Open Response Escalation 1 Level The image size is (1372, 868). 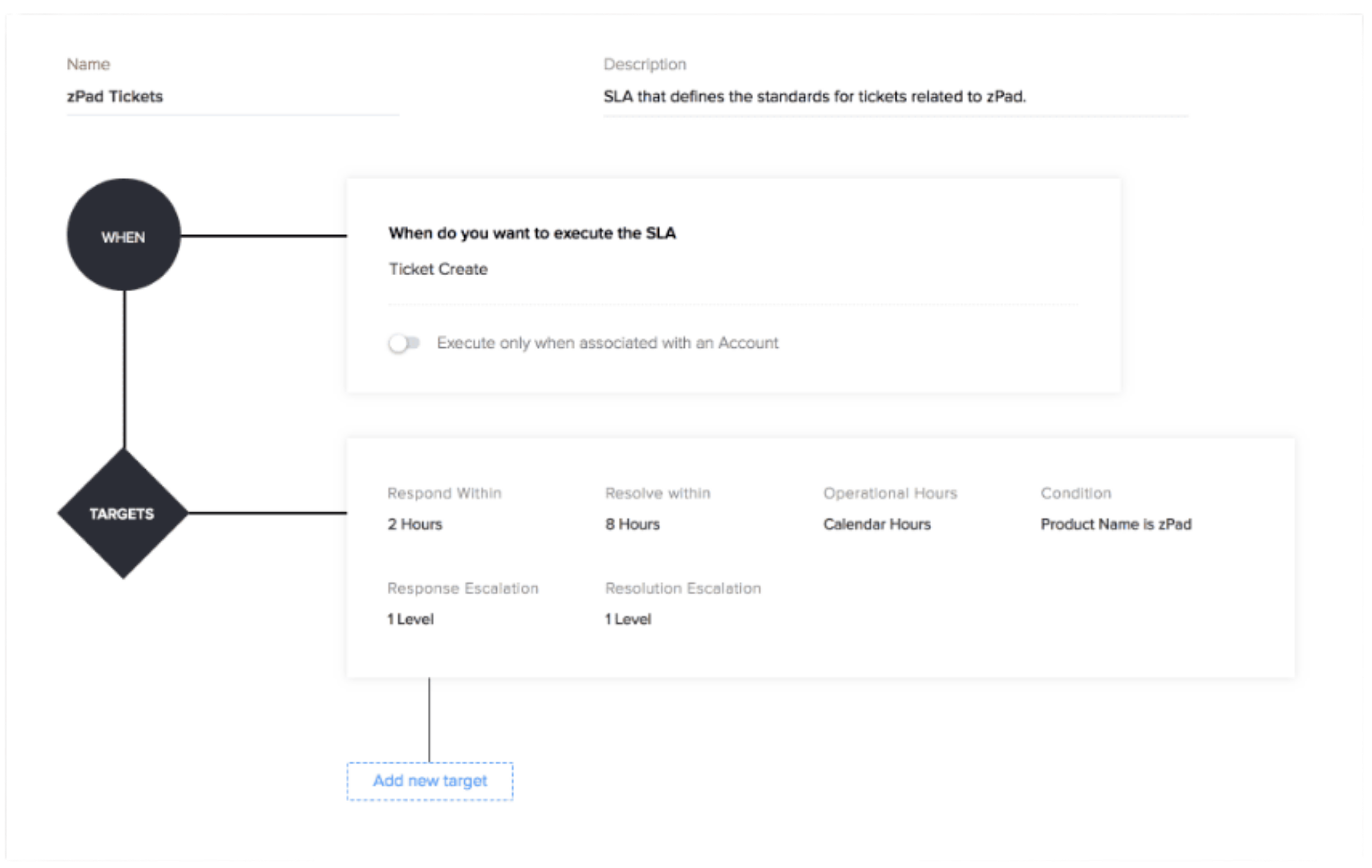coord(411,619)
